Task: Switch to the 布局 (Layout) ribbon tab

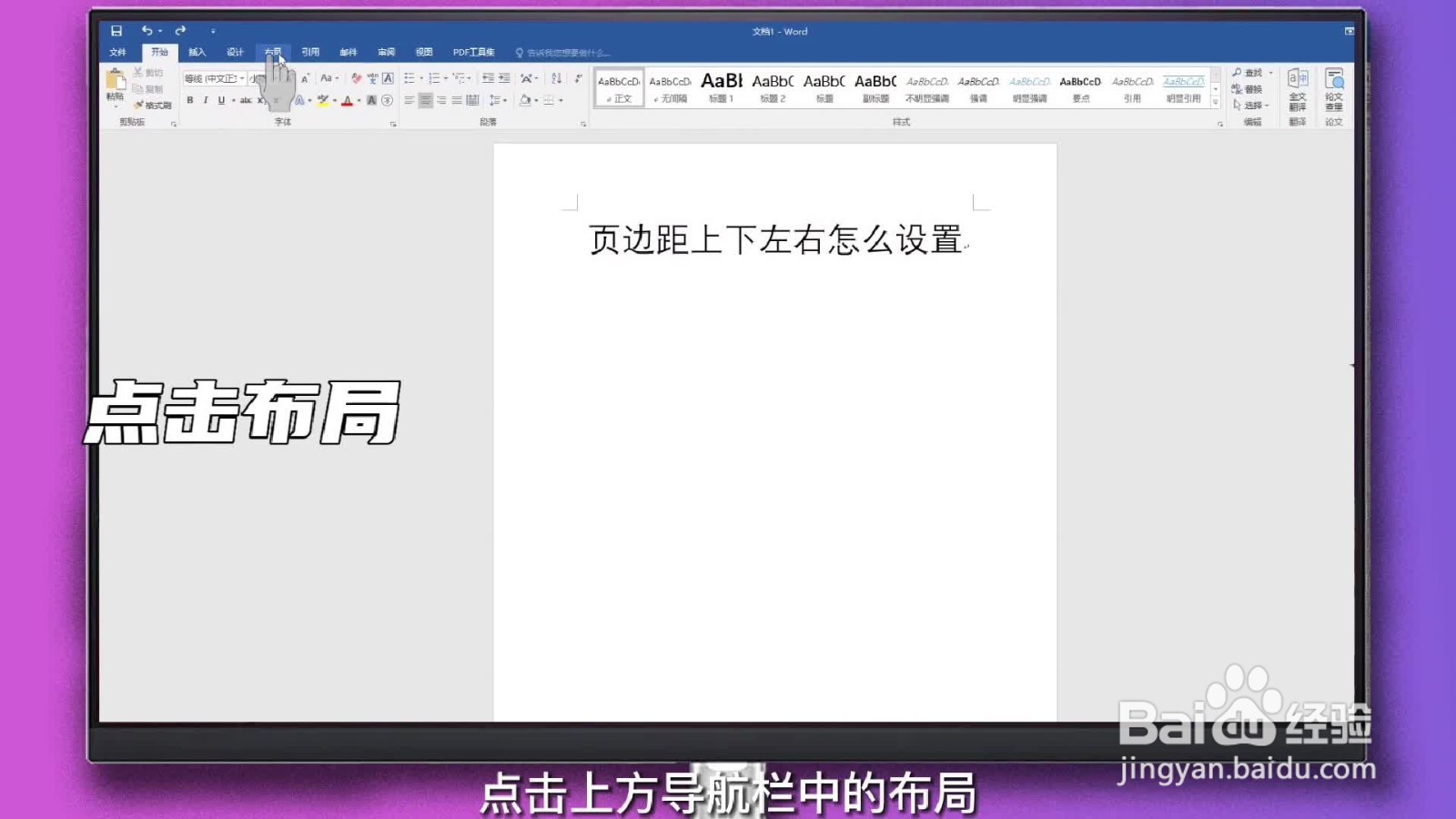Action: point(272,51)
